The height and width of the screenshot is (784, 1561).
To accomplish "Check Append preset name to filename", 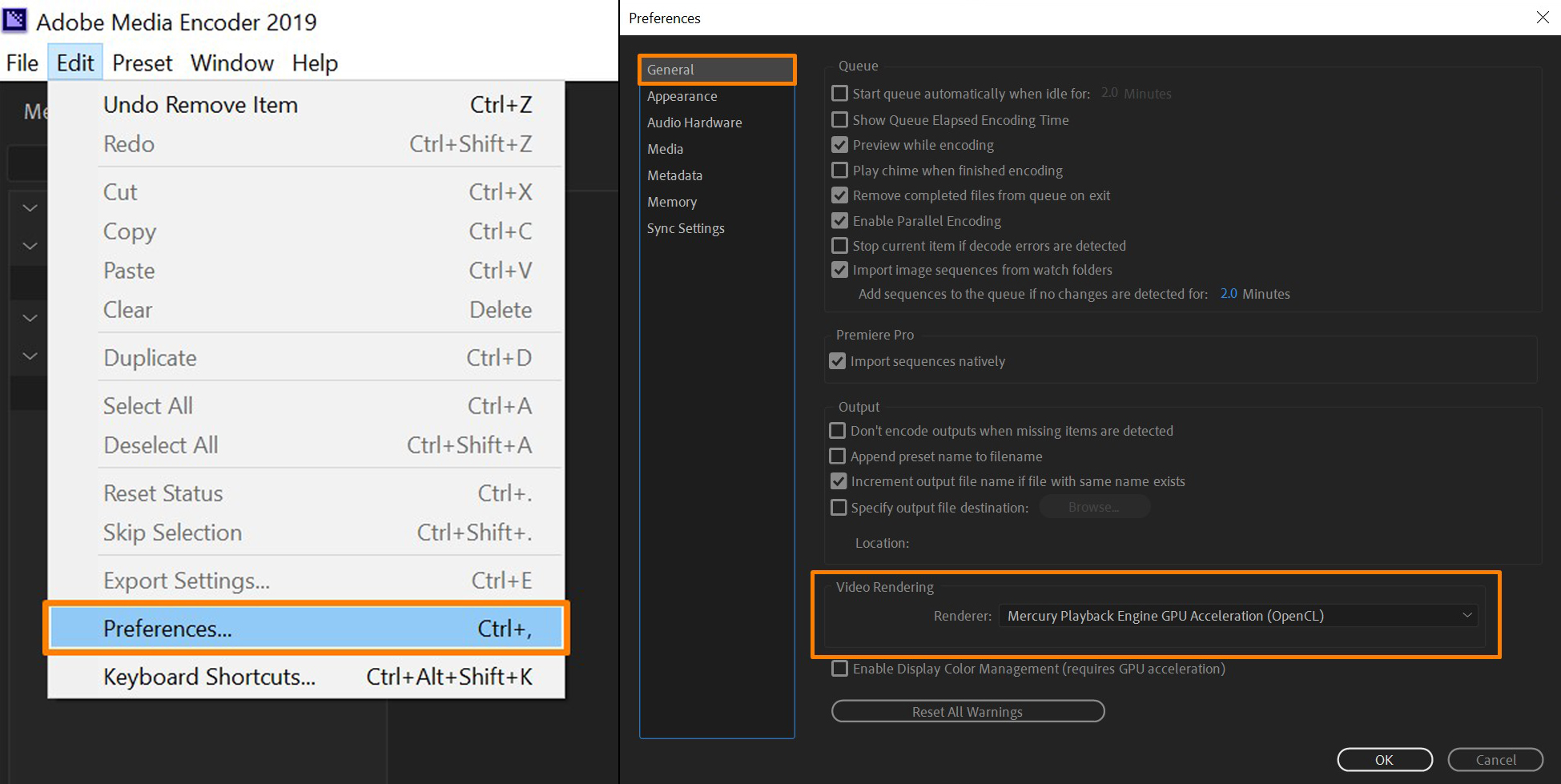I will pos(837,456).
